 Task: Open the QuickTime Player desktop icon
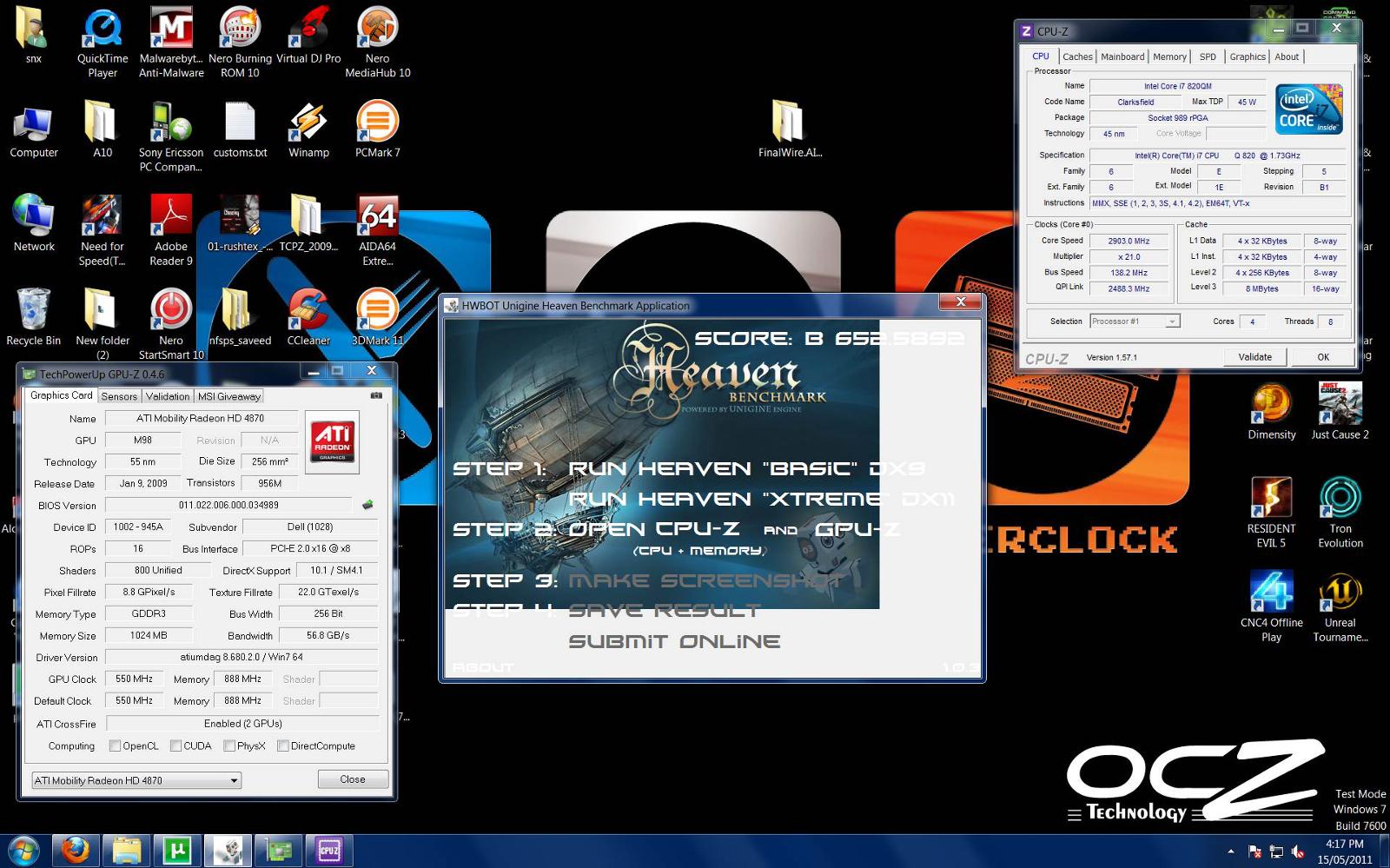click(x=103, y=42)
